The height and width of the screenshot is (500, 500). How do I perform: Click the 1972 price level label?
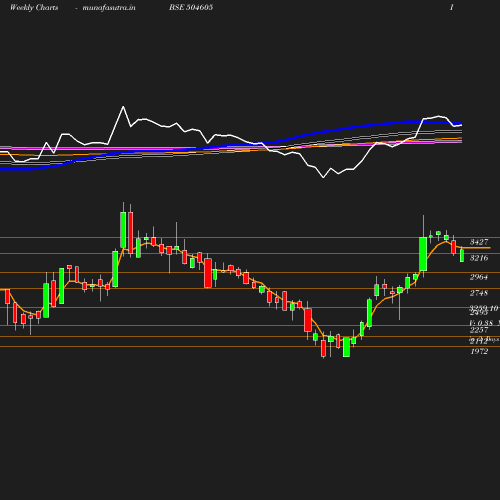pos(479,351)
